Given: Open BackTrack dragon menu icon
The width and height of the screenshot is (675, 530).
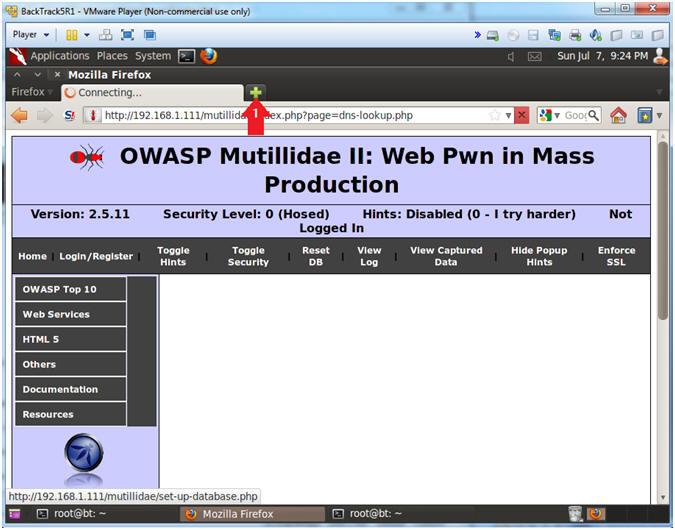Looking at the screenshot, I should click(18, 56).
